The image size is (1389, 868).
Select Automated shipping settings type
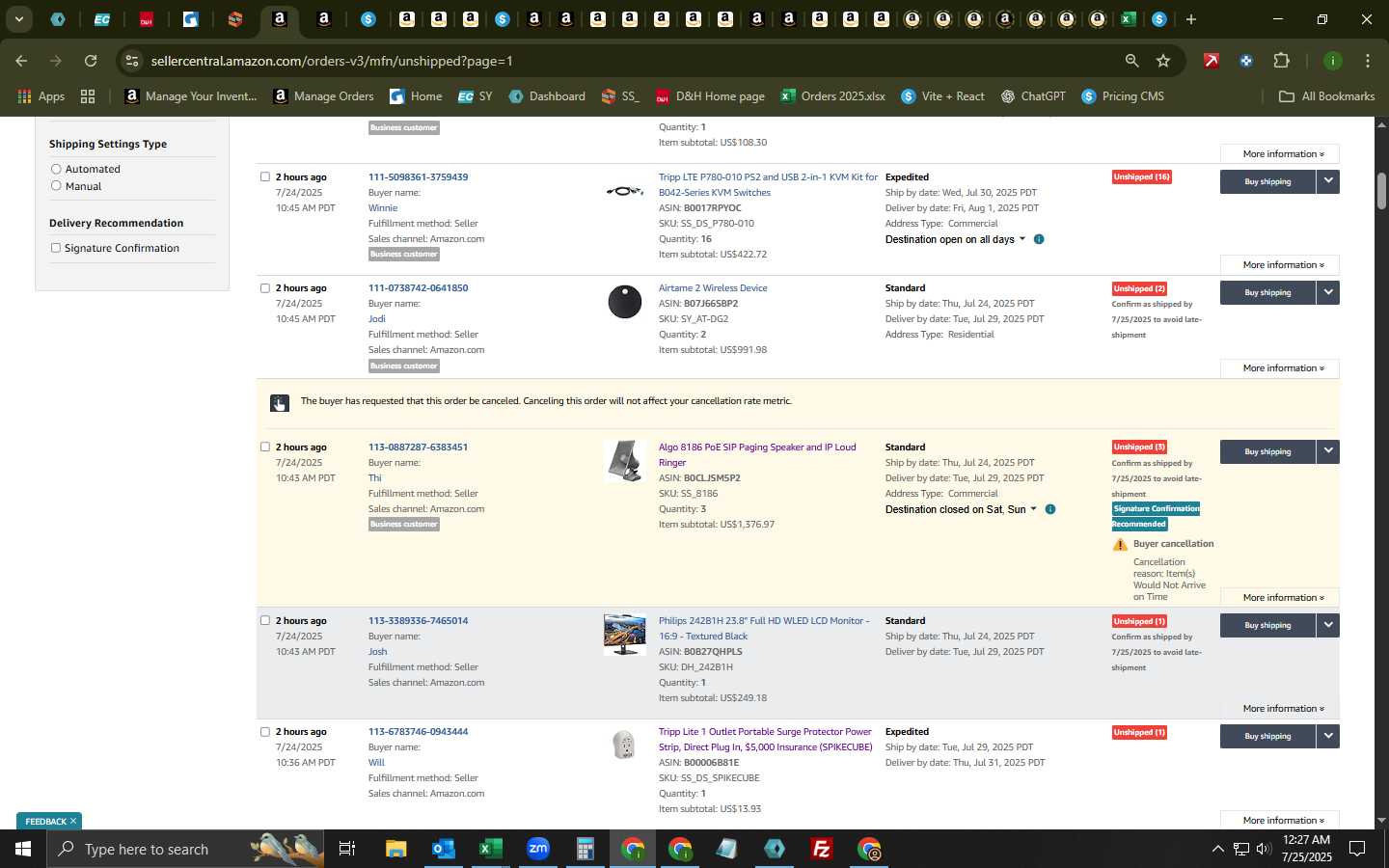(56, 169)
